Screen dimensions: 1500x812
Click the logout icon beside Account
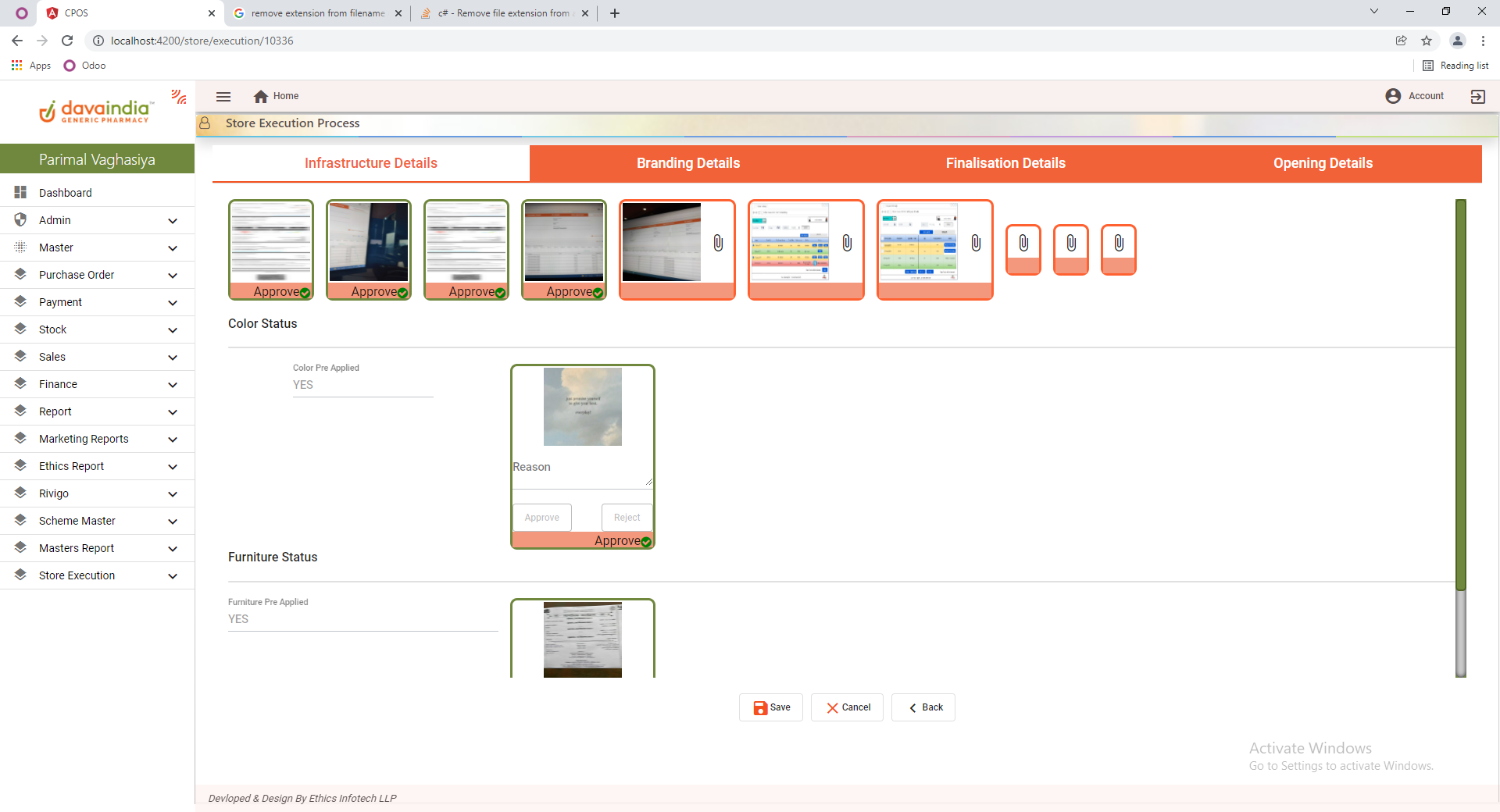click(1477, 96)
